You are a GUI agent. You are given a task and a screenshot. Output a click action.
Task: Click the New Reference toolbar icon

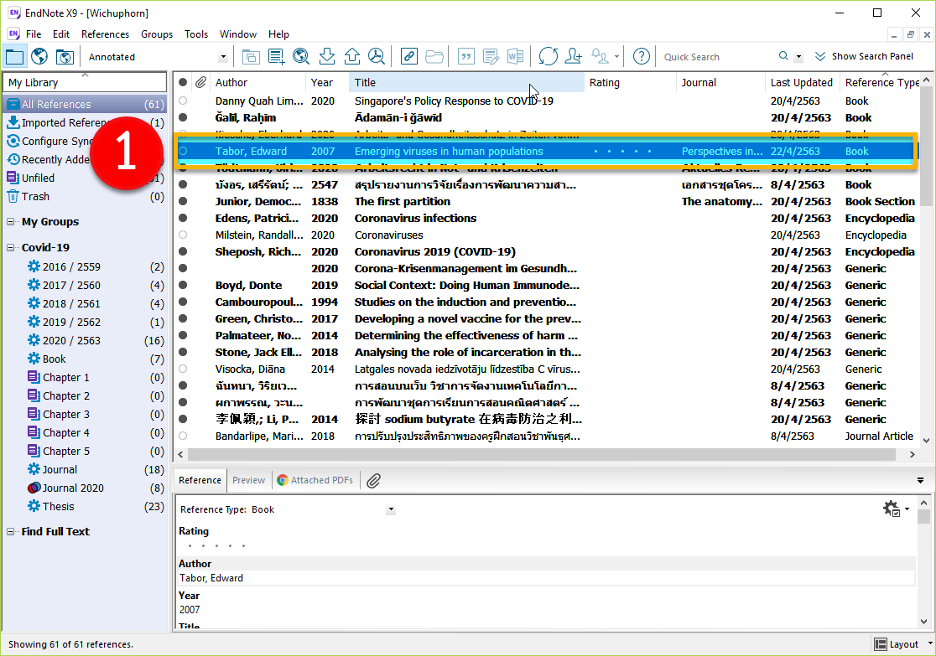pos(276,57)
